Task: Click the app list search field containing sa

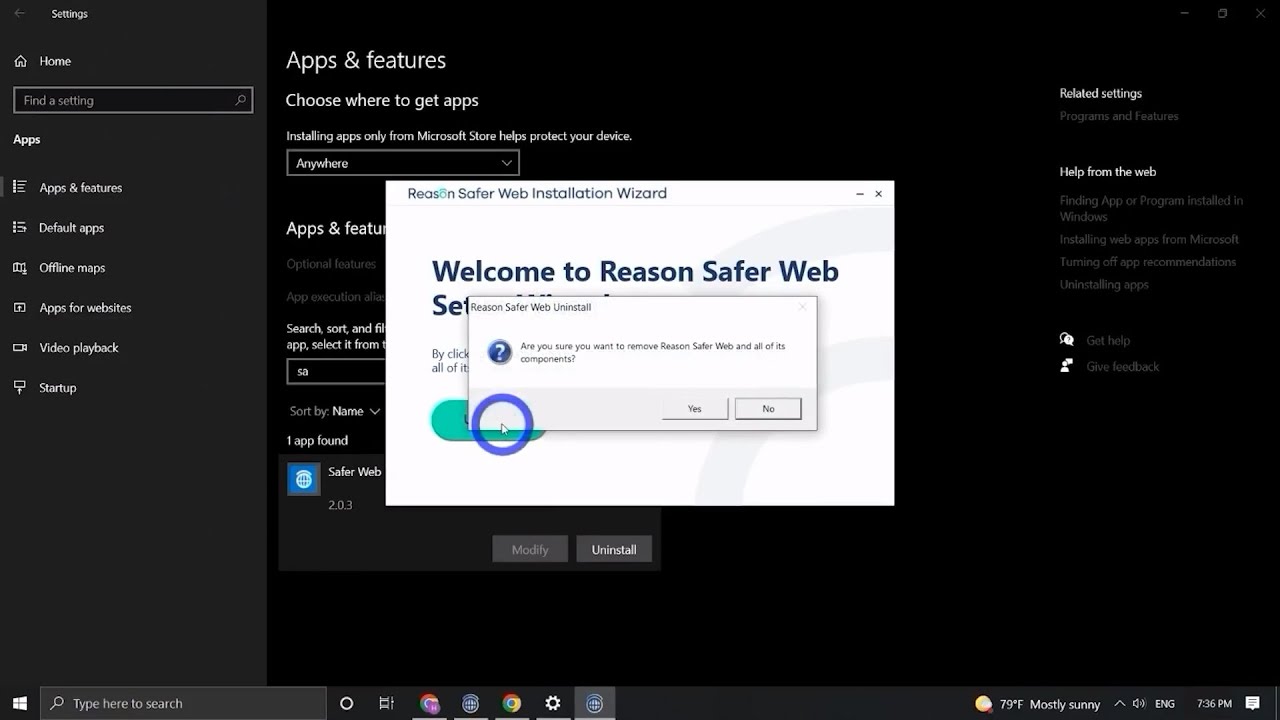Action: point(336,371)
